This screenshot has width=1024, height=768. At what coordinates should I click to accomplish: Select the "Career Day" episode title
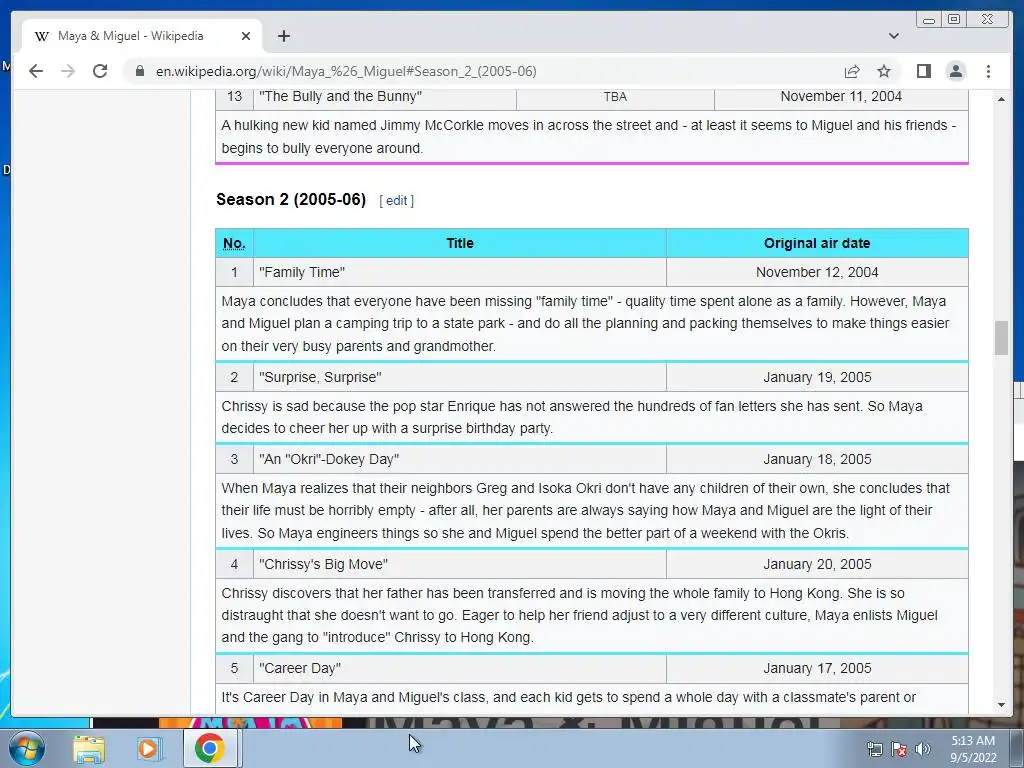(x=300, y=668)
